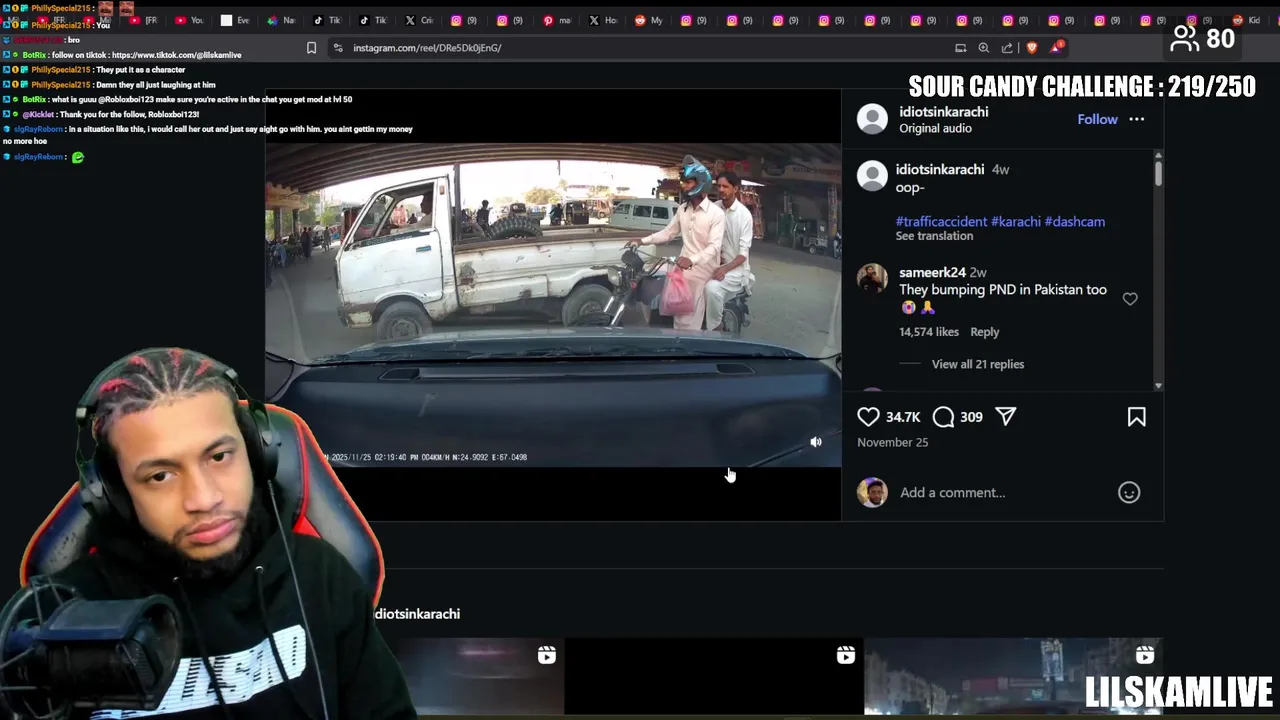Screen dimensions: 1280x720
Task: Open idiotsinkarachi profile picture in post header
Action: click(x=872, y=119)
